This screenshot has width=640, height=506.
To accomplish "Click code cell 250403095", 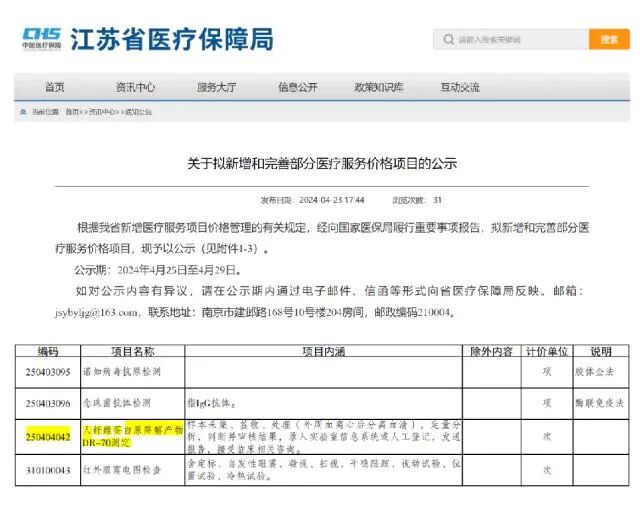I will coord(48,372).
